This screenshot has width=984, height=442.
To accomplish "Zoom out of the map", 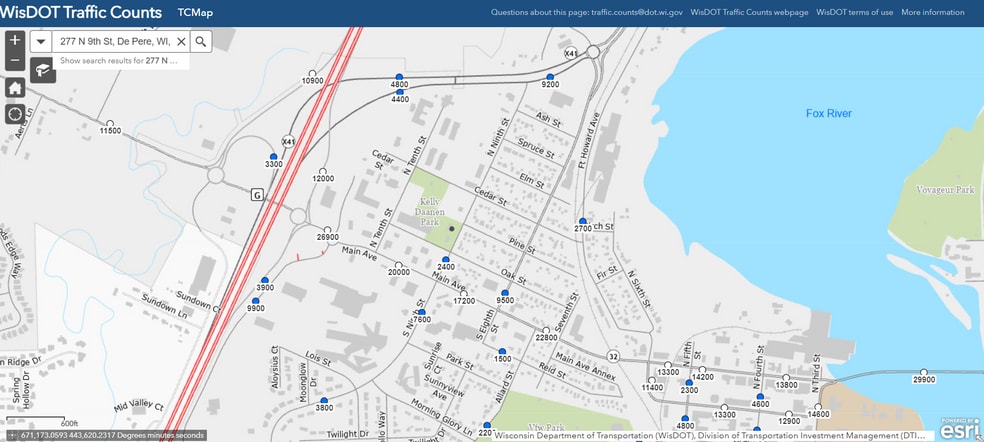I will click(x=15, y=61).
